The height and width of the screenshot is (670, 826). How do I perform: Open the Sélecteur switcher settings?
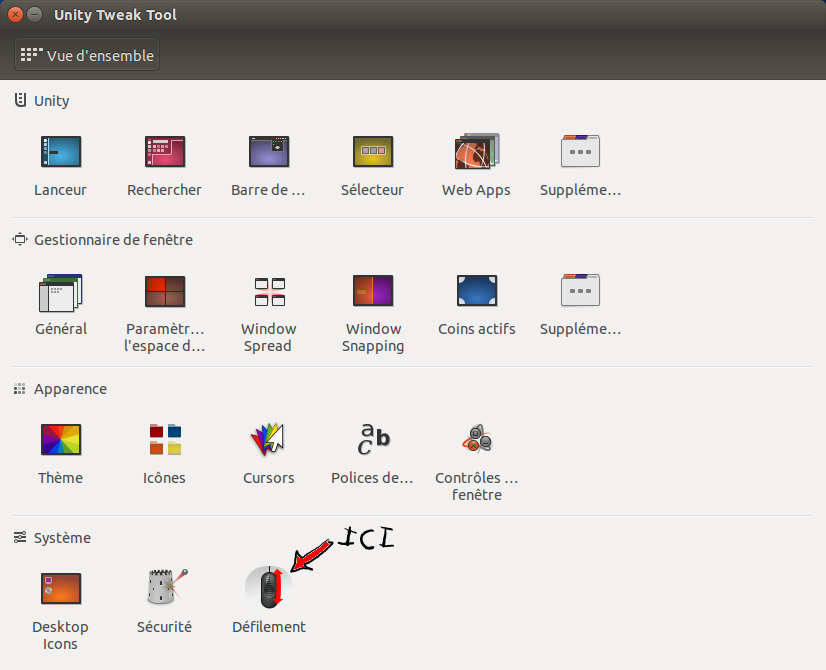coord(372,164)
